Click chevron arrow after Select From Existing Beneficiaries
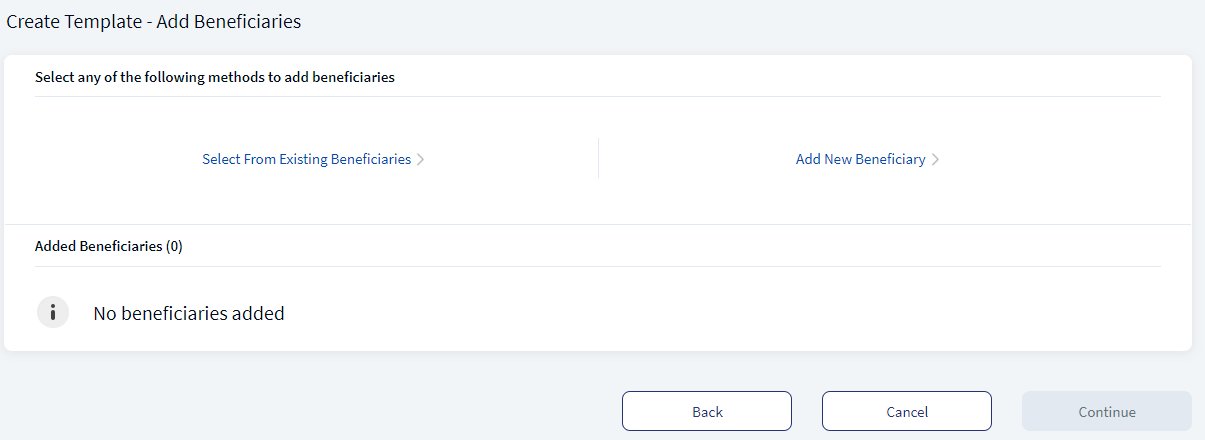The width and height of the screenshot is (1205, 440). point(421,159)
